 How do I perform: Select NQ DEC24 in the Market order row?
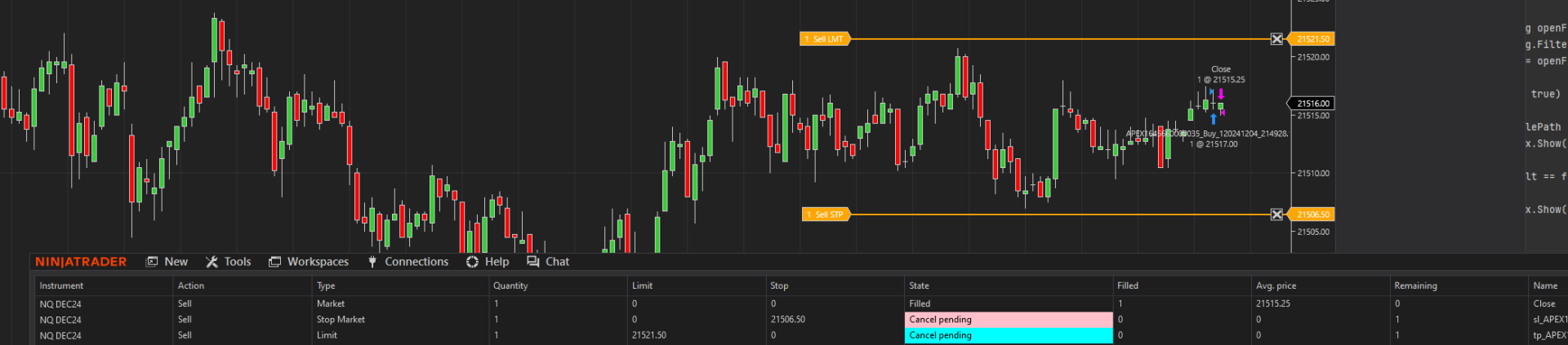[104, 303]
